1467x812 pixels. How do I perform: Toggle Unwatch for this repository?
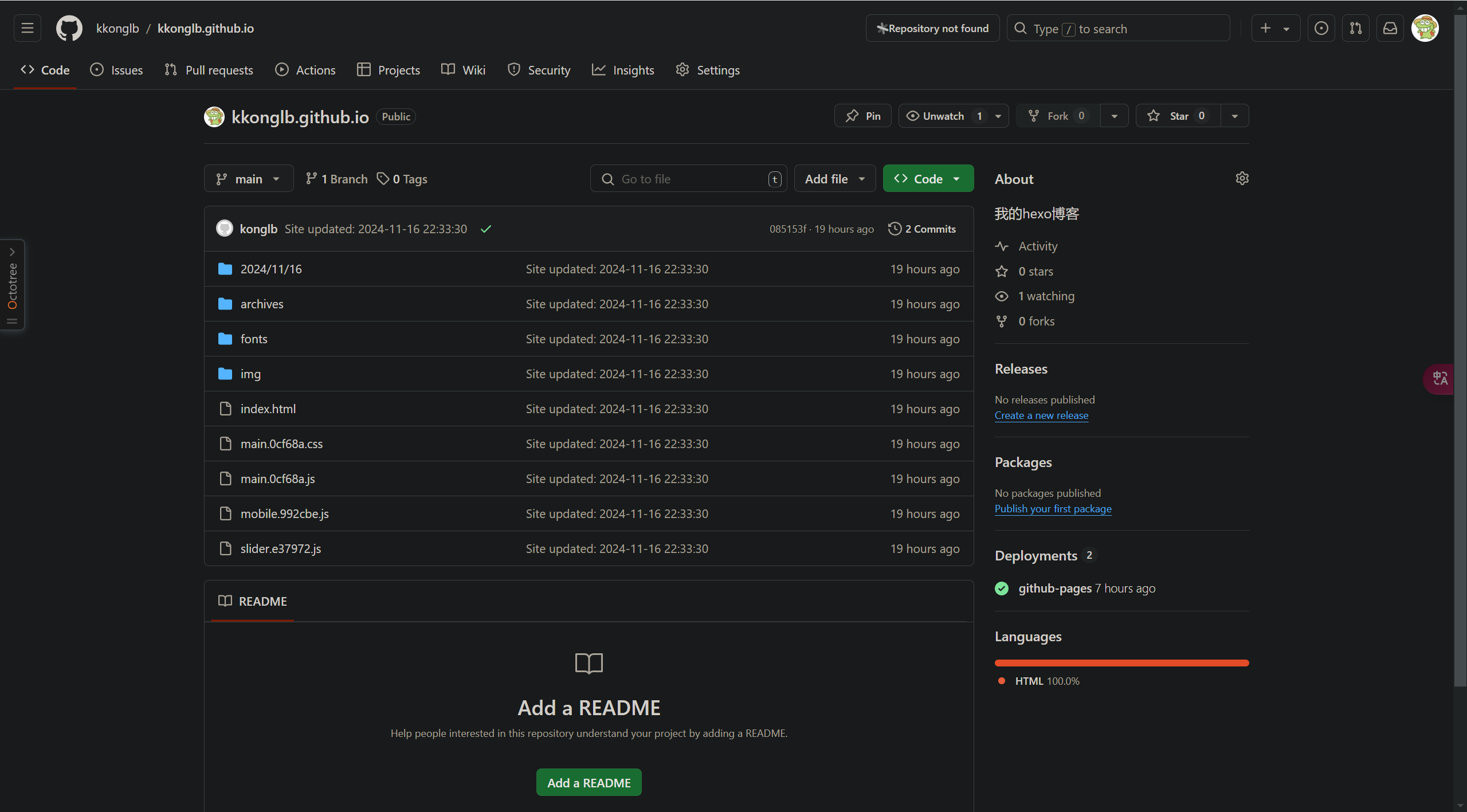[x=943, y=116]
